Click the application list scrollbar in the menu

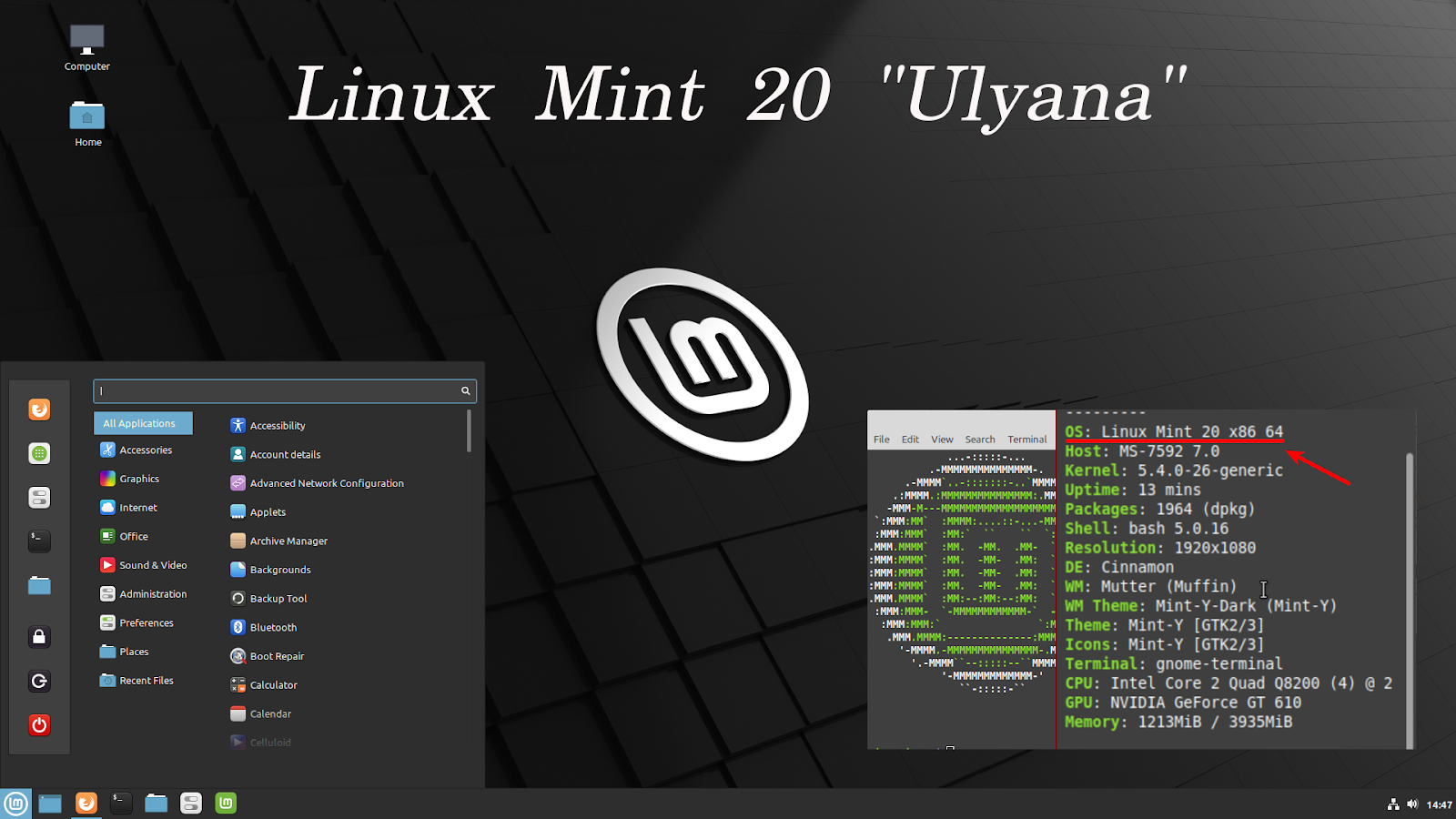[x=469, y=430]
